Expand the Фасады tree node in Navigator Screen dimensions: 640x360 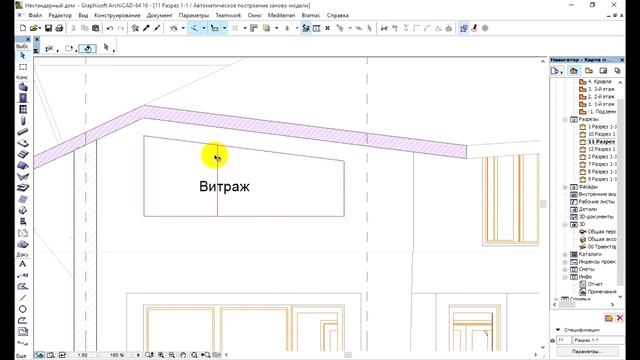565,187
